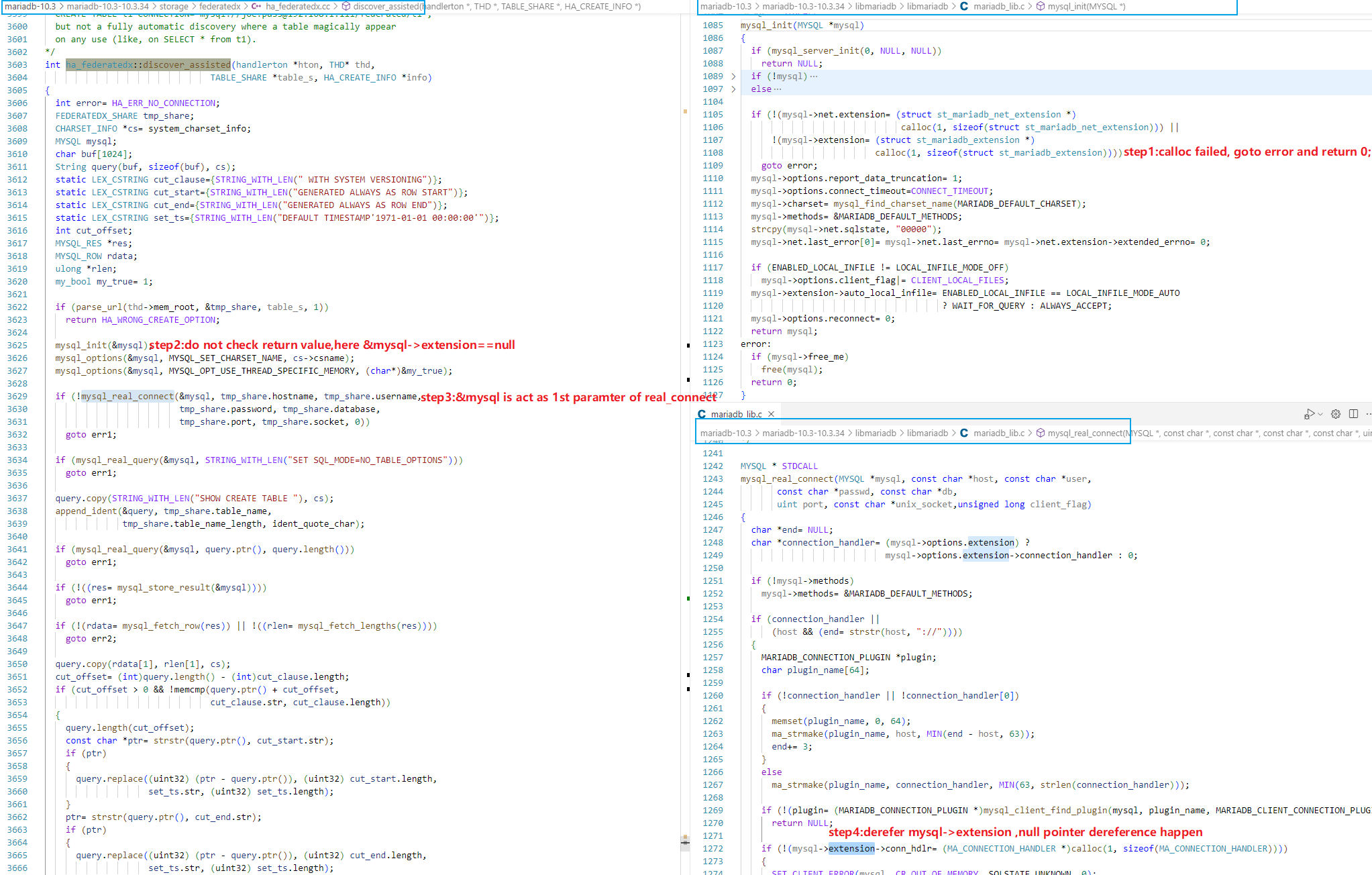Viewport: 1372px width, 875px height.
Task: Click the Run or Debug play icon
Action: point(1308,414)
